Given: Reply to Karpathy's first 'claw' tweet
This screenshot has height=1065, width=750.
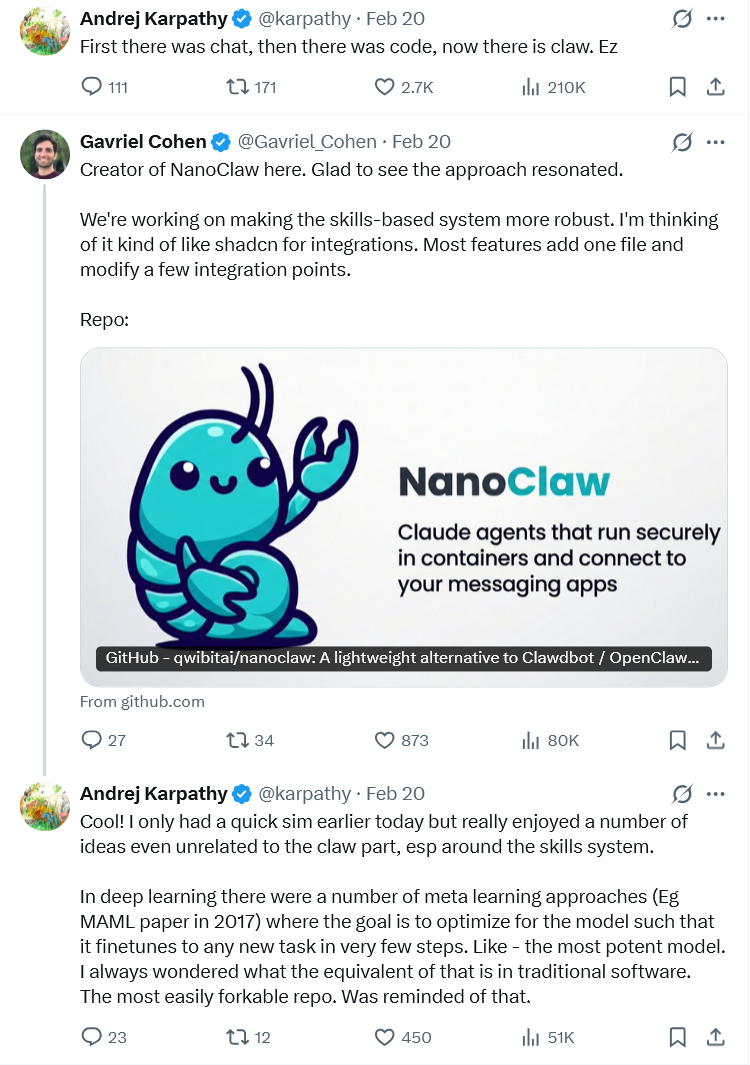Looking at the screenshot, I should pos(92,88).
